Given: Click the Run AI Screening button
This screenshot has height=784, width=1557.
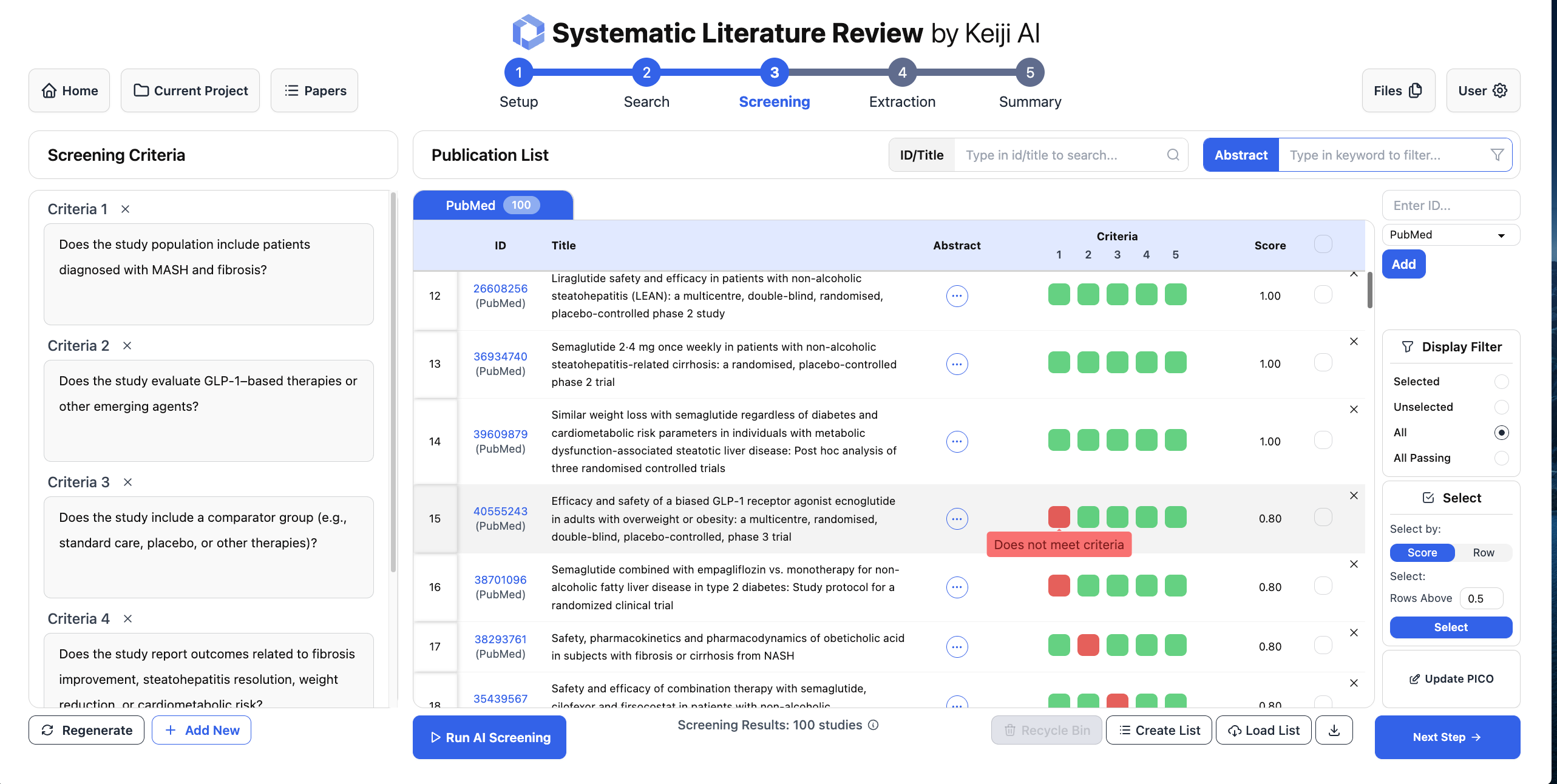Looking at the screenshot, I should [489, 737].
